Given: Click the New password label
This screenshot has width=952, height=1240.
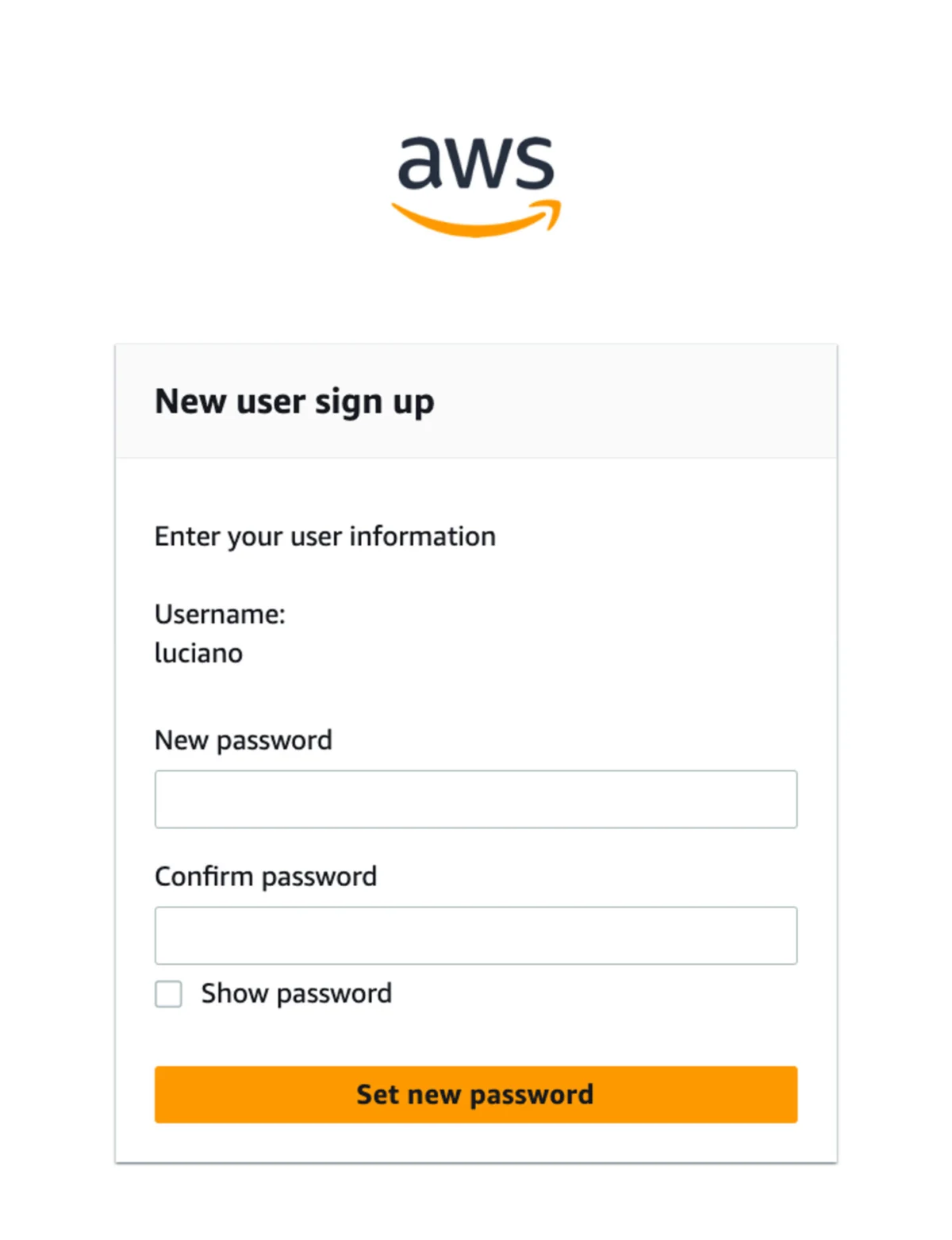Looking at the screenshot, I should [244, 739].
